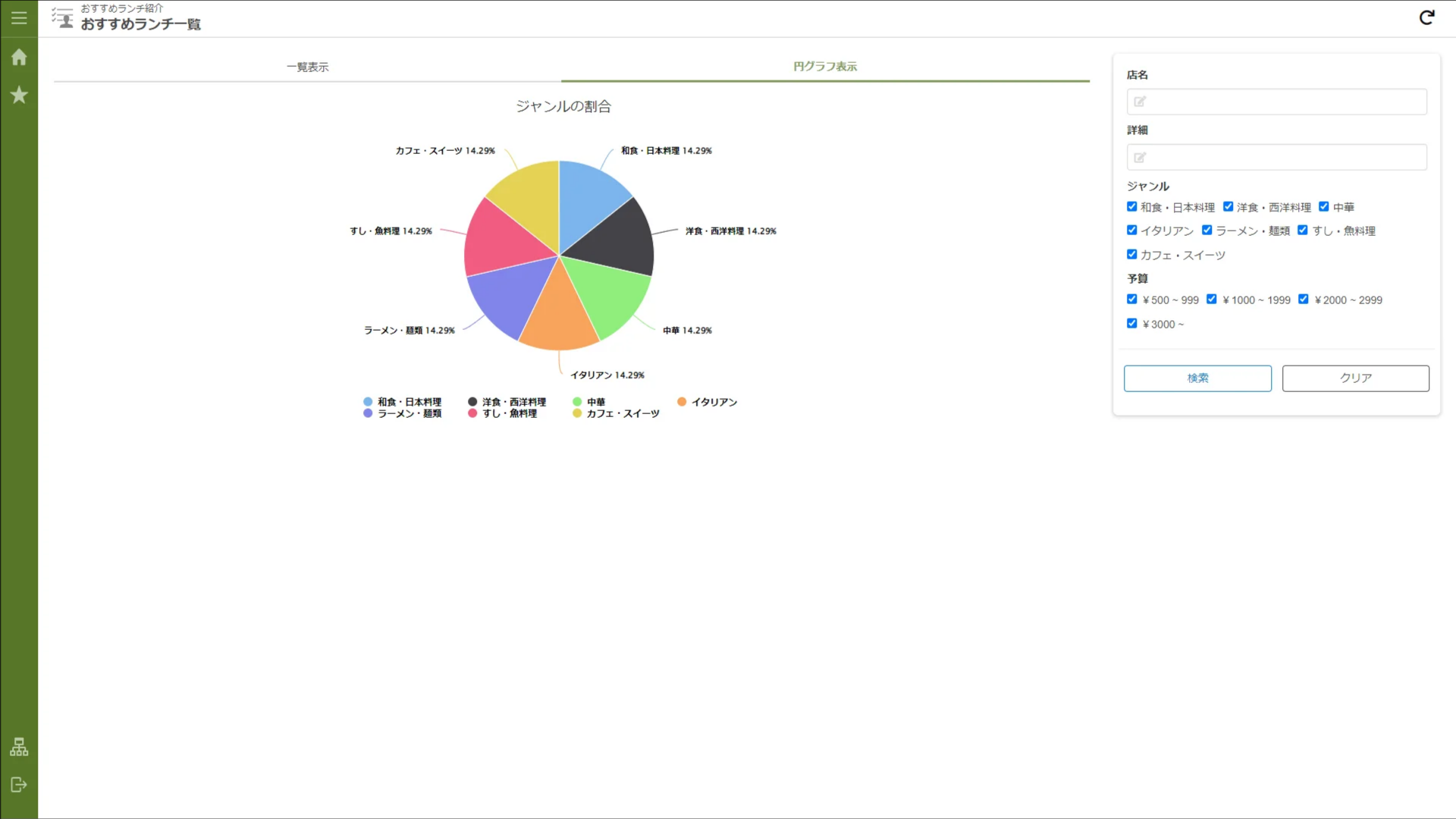The image size is (1456, 819).
Task: Click the orange イタリアン pie slice
Action: [560, 315]
